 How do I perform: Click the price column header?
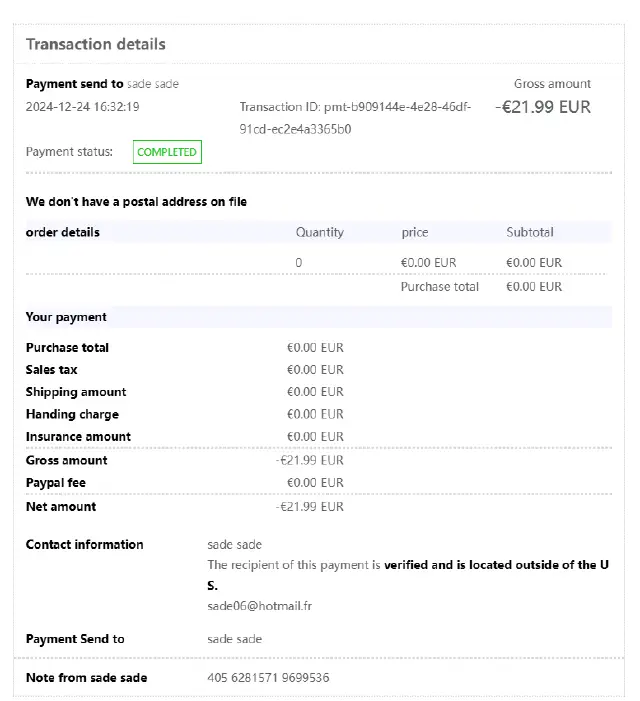click(414, 232)
